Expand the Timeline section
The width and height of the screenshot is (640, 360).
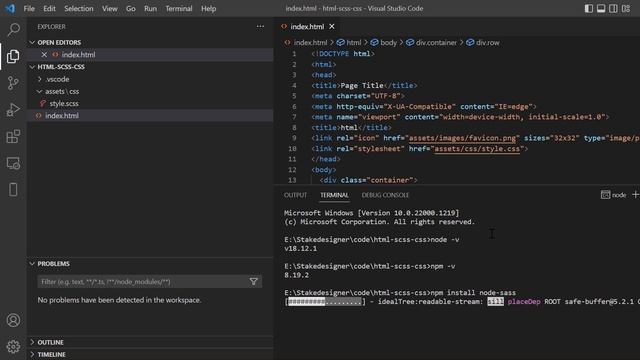click(x=32, y=354)
